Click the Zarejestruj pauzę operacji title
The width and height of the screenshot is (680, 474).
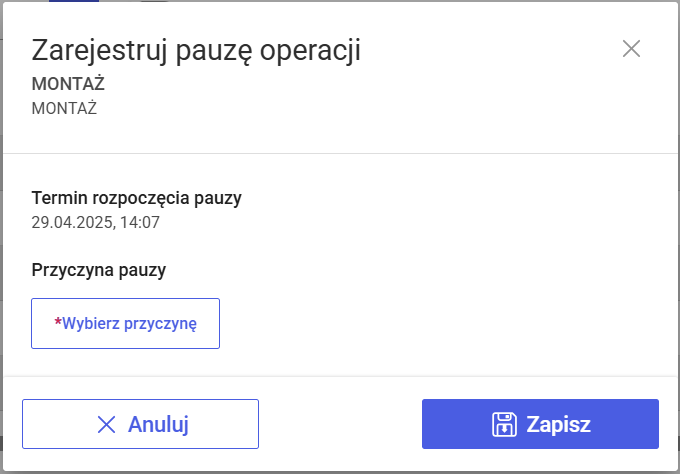tap(196, 50)
